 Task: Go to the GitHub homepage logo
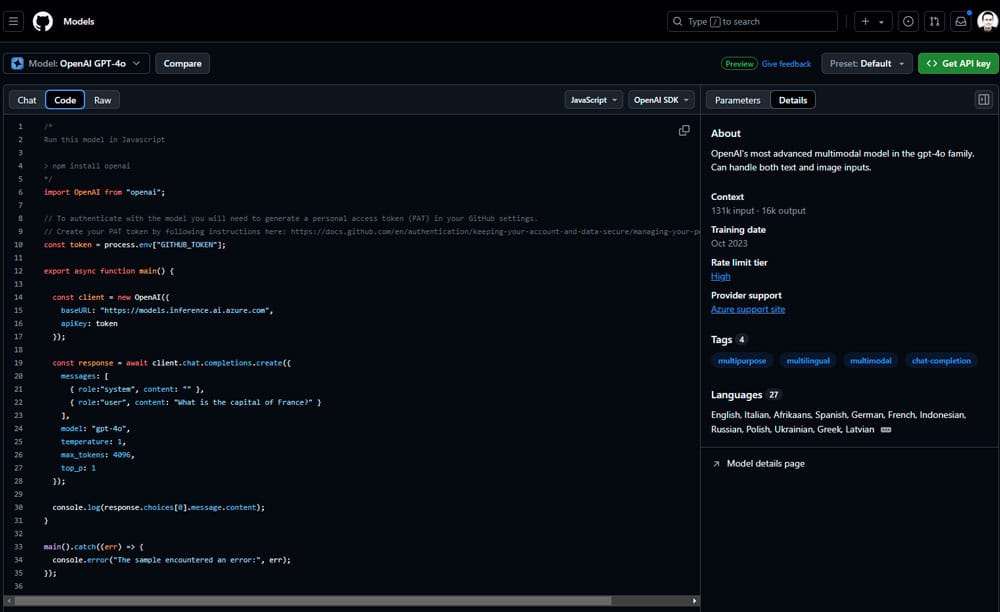pos(43,22)
